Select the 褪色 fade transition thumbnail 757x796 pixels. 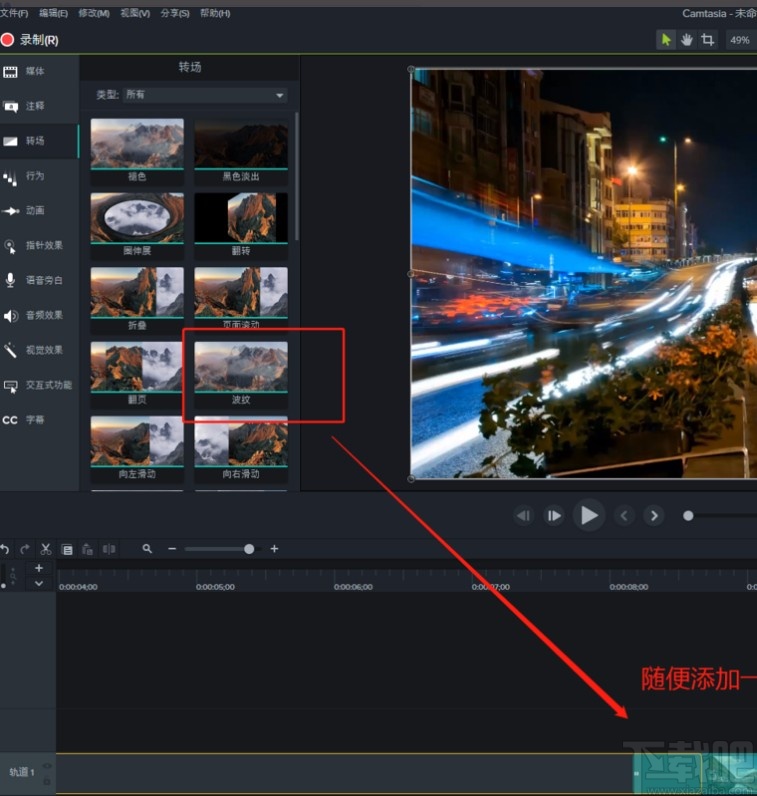pyautogui.click(x=137, y=151)
